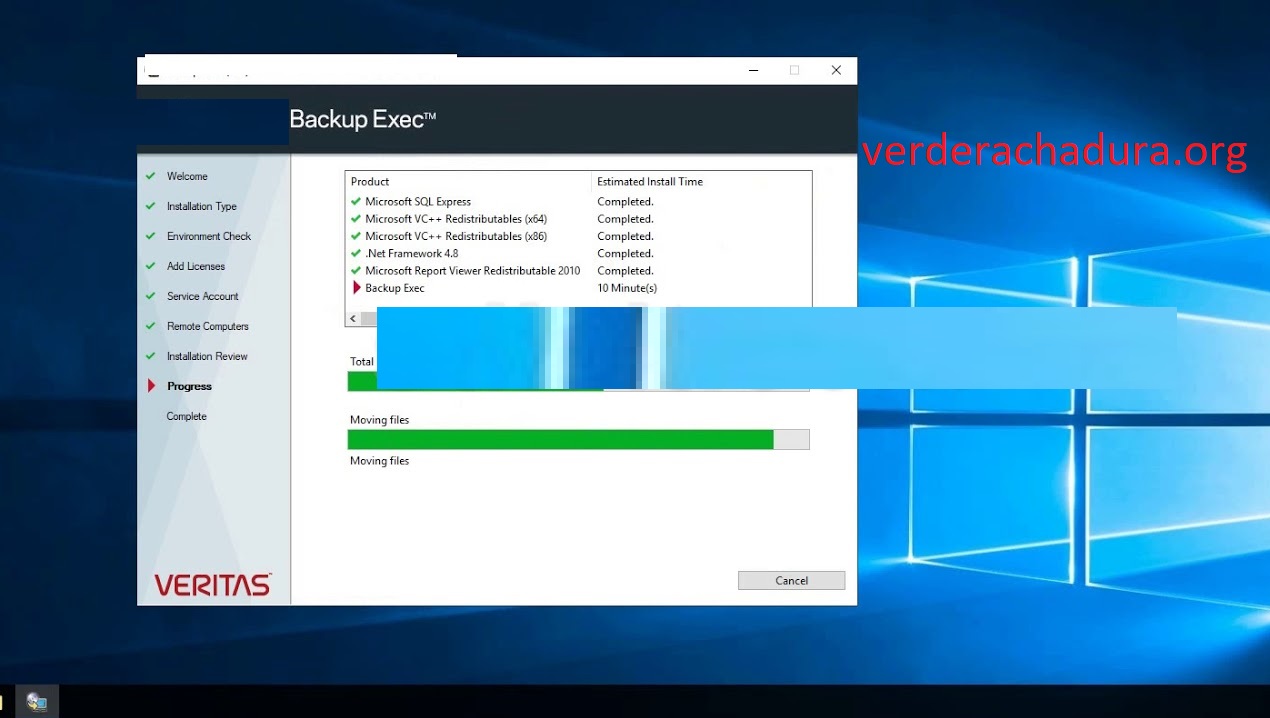
Task: Click the Cancel button
Action: click(791, 580)
